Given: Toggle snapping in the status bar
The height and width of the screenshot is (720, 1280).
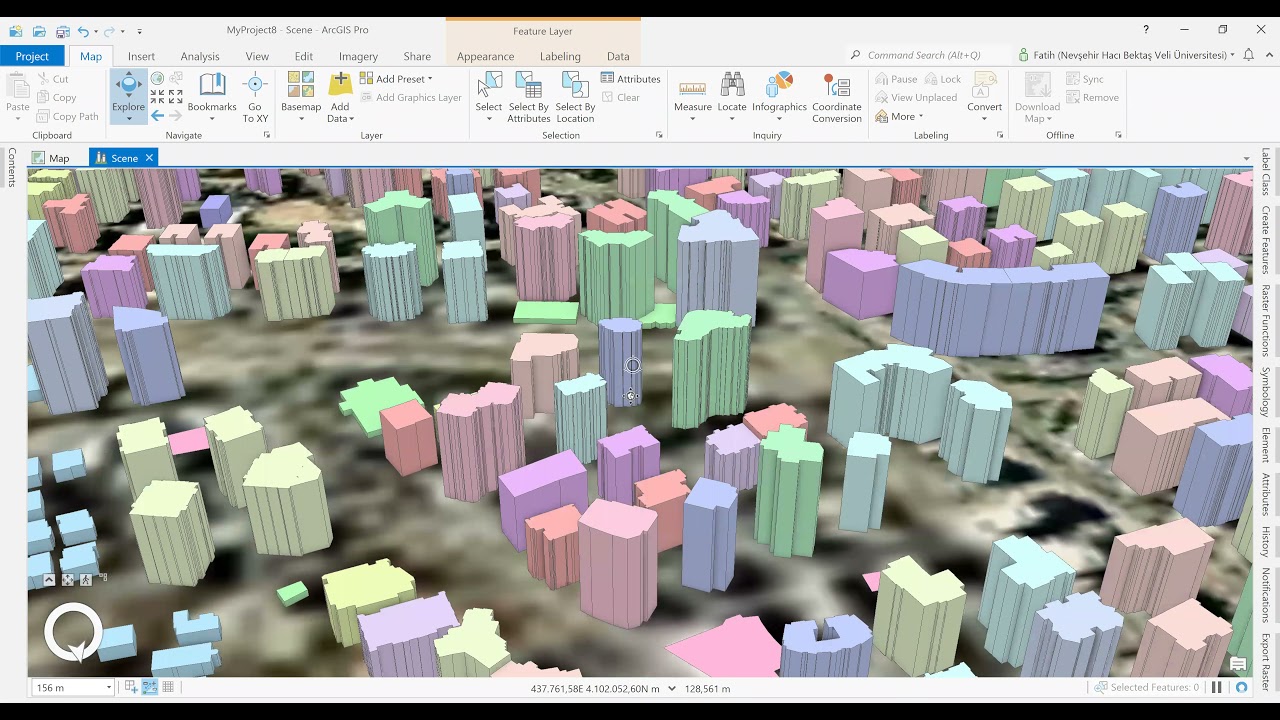Looking at the screenshot, I should 149,687.
